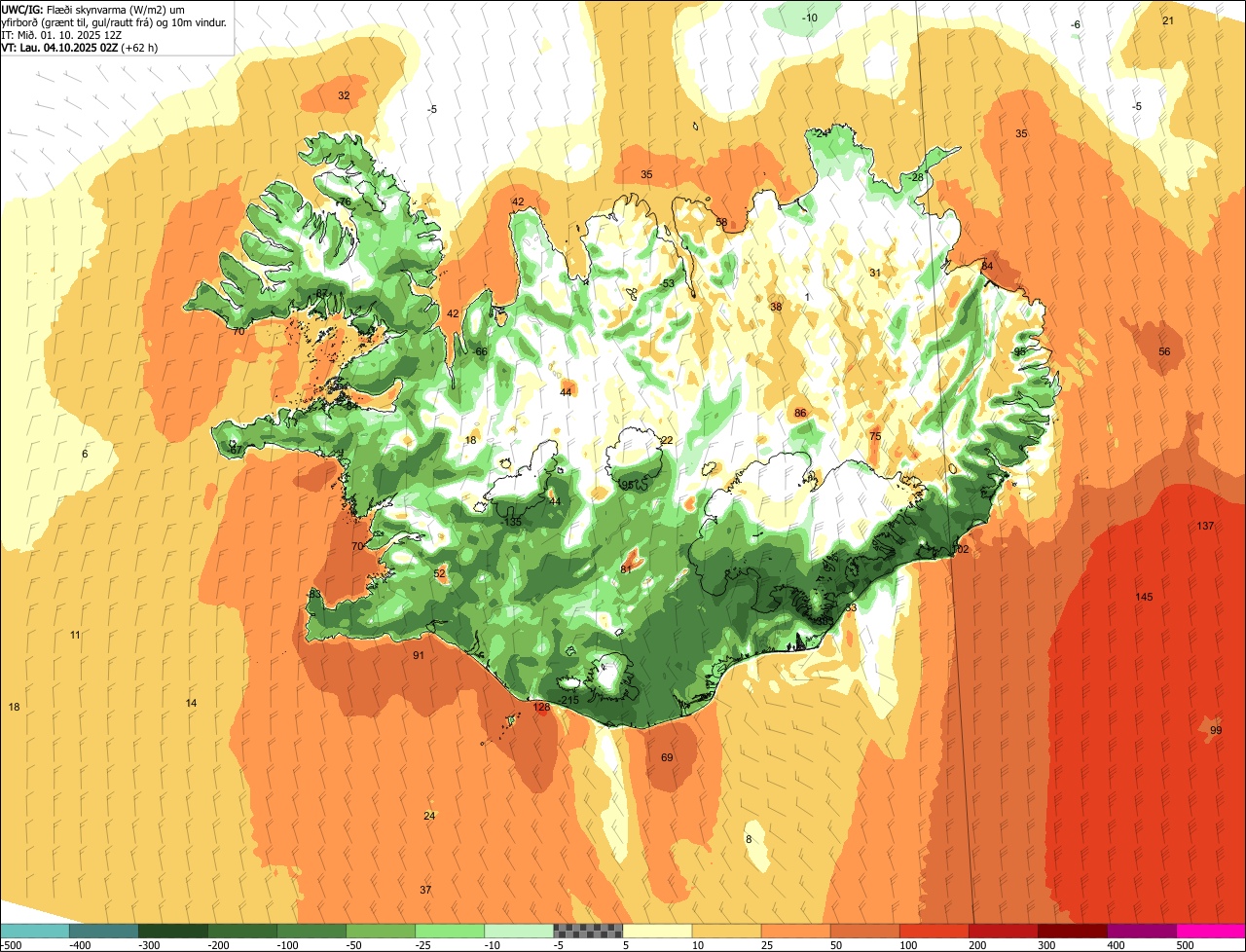Click the light teal legend swatch above -500

coord(34,931)
